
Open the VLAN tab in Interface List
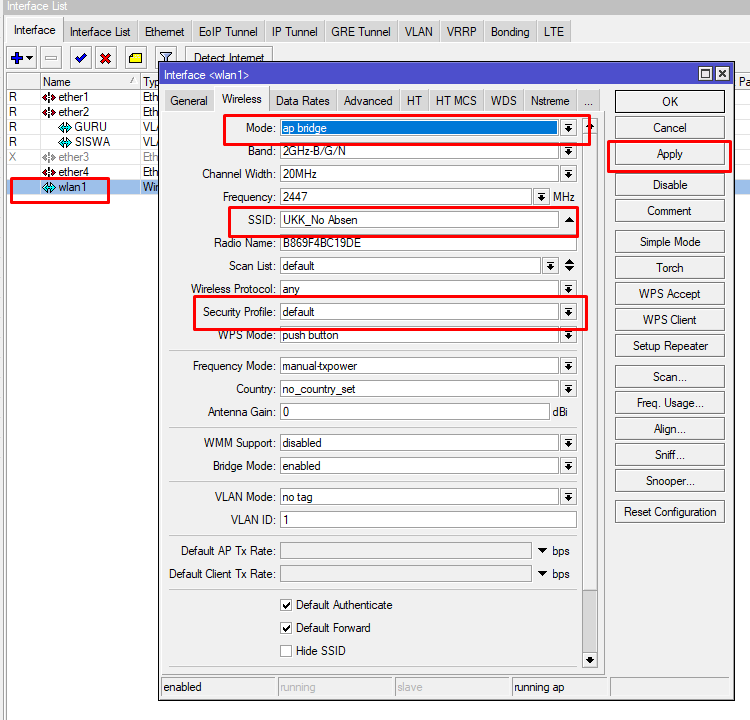(418, 32)
